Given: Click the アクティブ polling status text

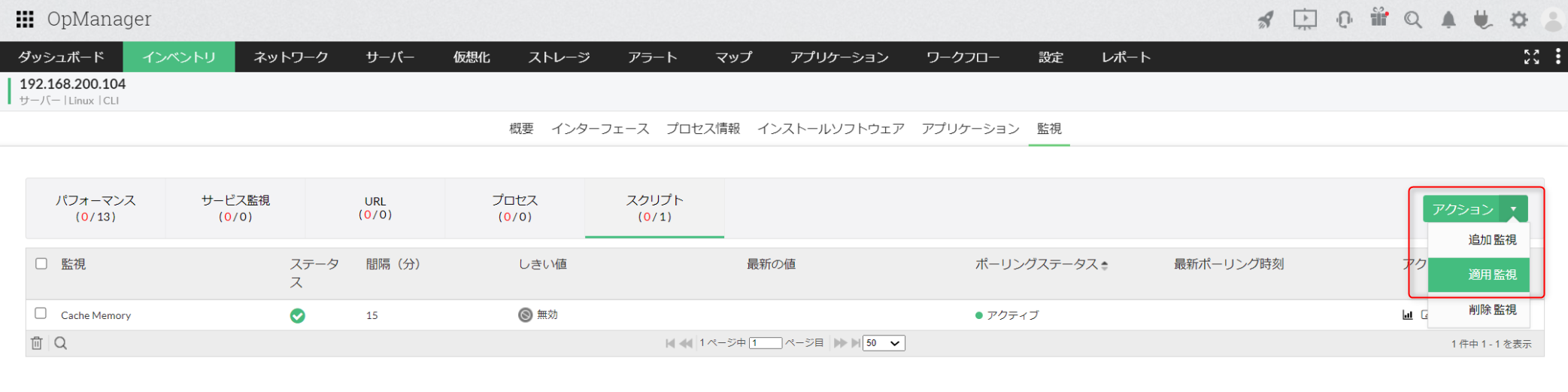Looking at the screenshot, I should coord(1013,315).
